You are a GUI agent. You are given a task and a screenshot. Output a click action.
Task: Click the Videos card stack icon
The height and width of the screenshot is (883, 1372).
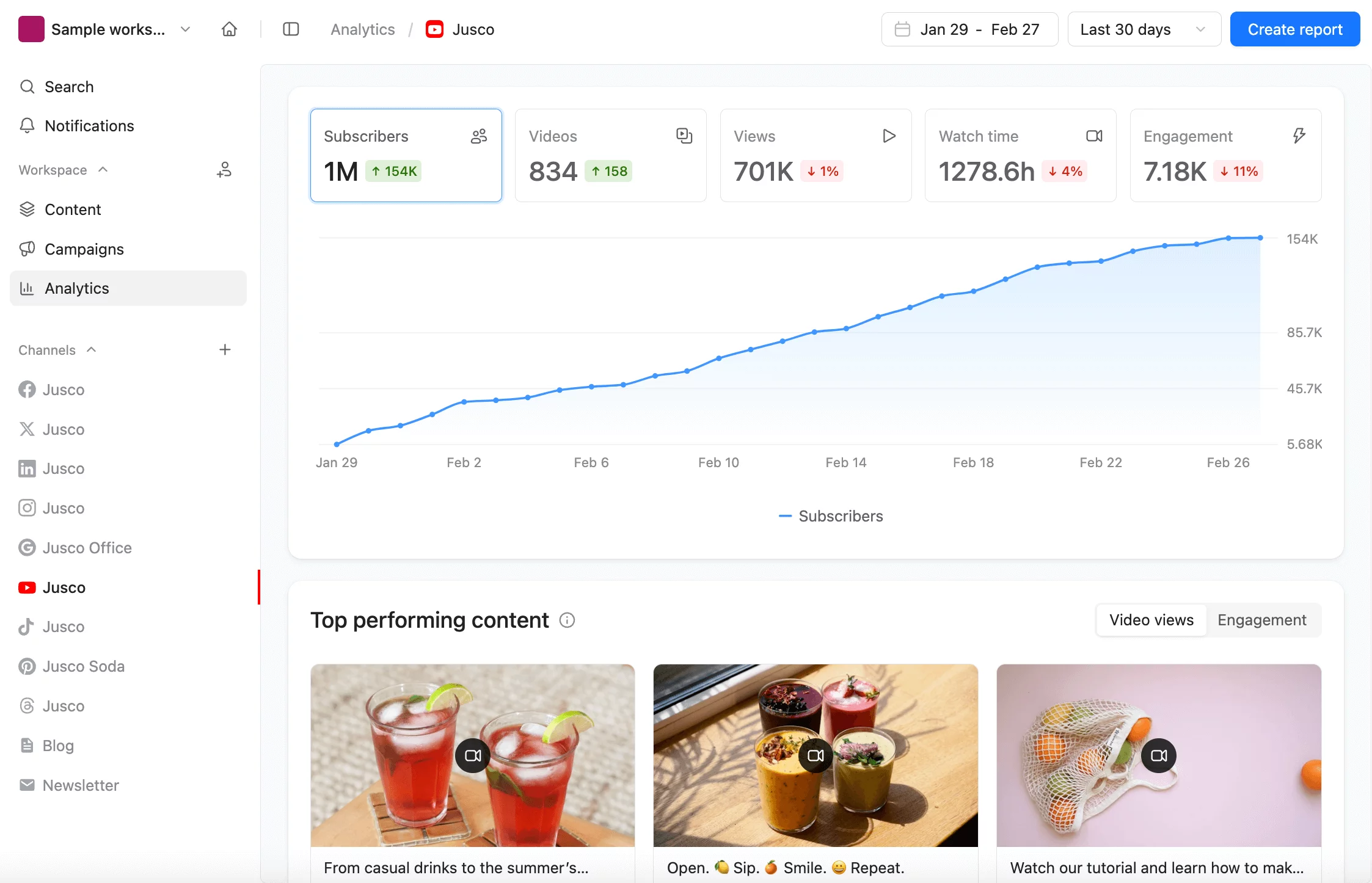click(684, 136)
